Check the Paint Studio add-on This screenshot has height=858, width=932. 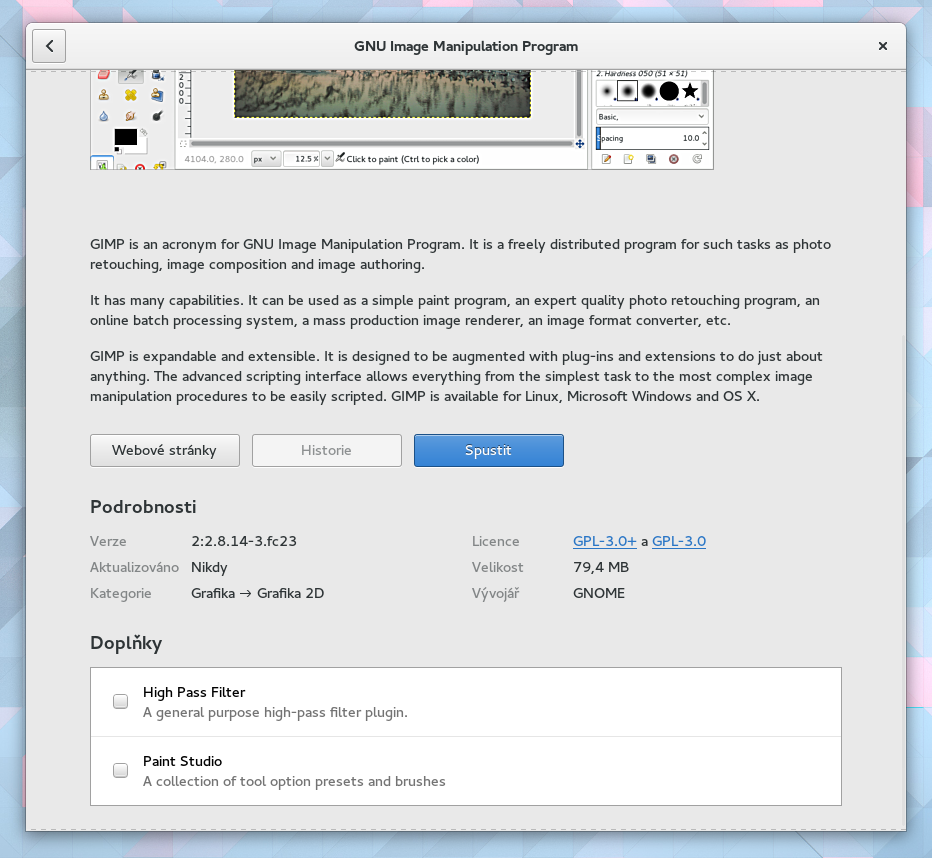click(120, 770)
